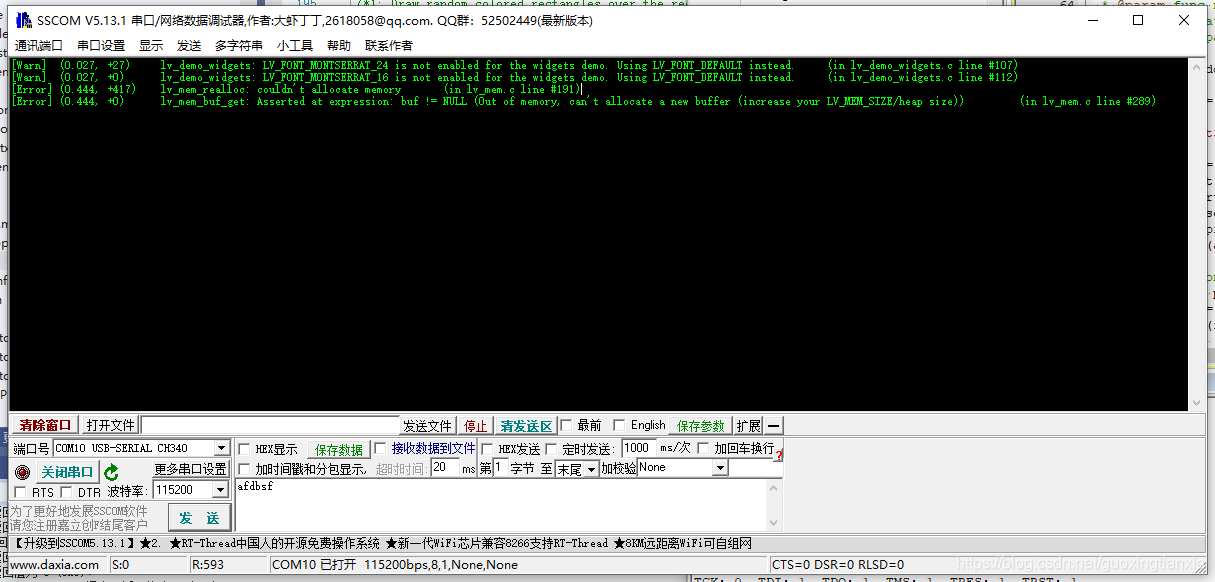Viewport: 1215px width, 582px height.
Task: Click the red port status indicator icon
Action: coord(22,472)
